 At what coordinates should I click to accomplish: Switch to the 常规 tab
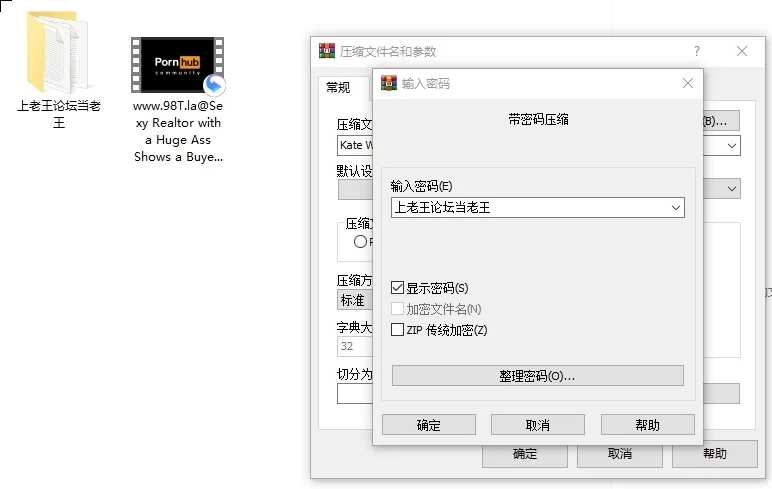(x=339, y=88)
